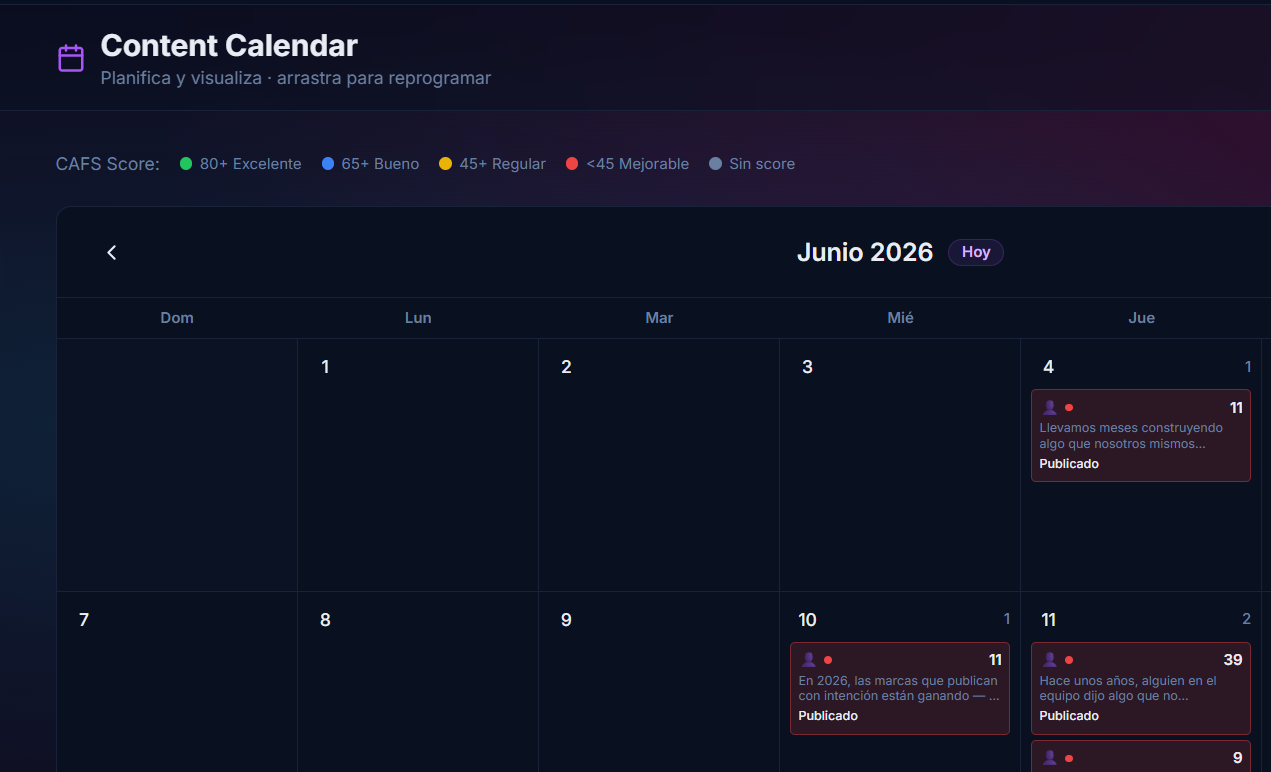Click the "Junio 2026" month title
This screenshot has height=772, width=1271.
[865, 252]
